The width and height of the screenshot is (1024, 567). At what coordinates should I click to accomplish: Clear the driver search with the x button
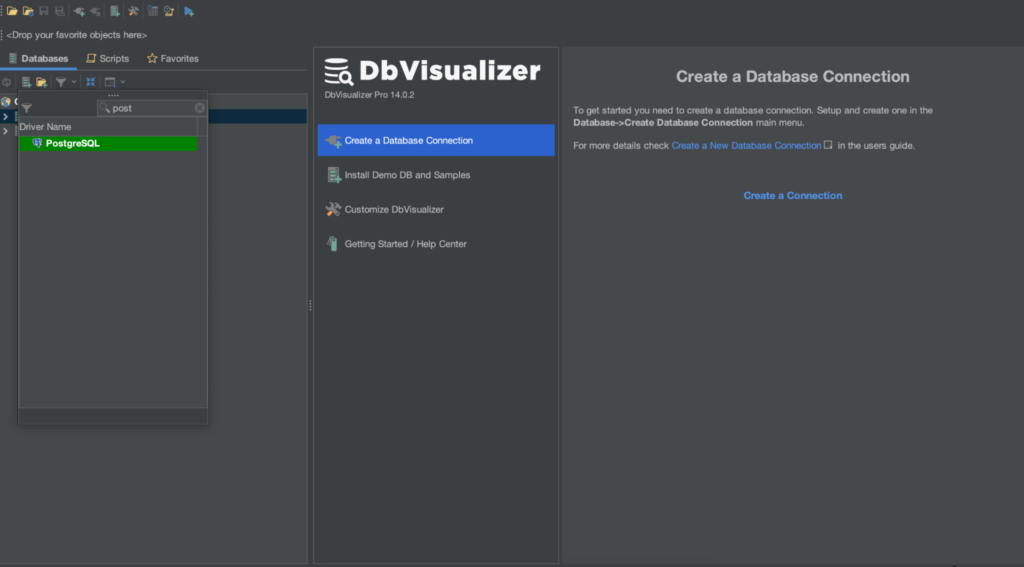click(x=200, y=108)
